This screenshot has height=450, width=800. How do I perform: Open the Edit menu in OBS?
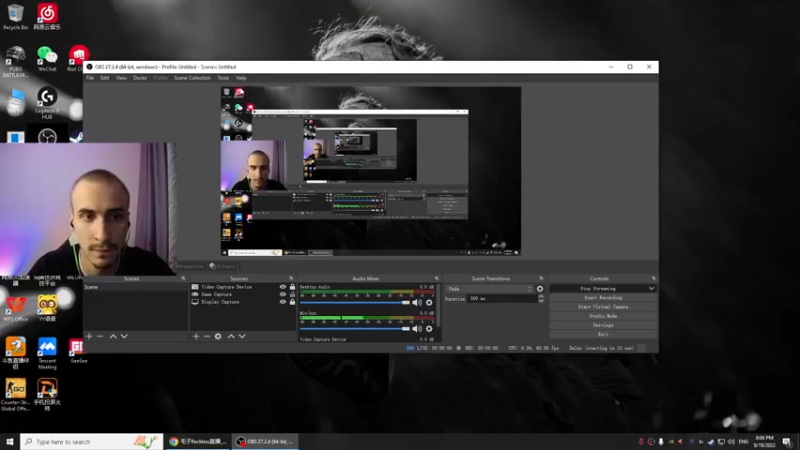[x=105, y=78]
